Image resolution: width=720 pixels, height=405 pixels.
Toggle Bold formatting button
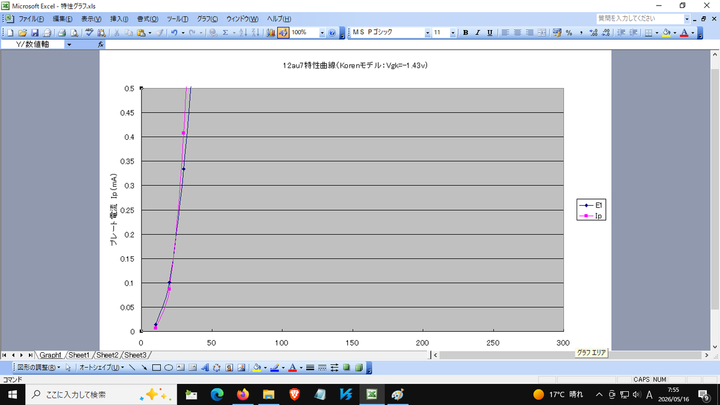pyautogui.click(x=465, y=33)
